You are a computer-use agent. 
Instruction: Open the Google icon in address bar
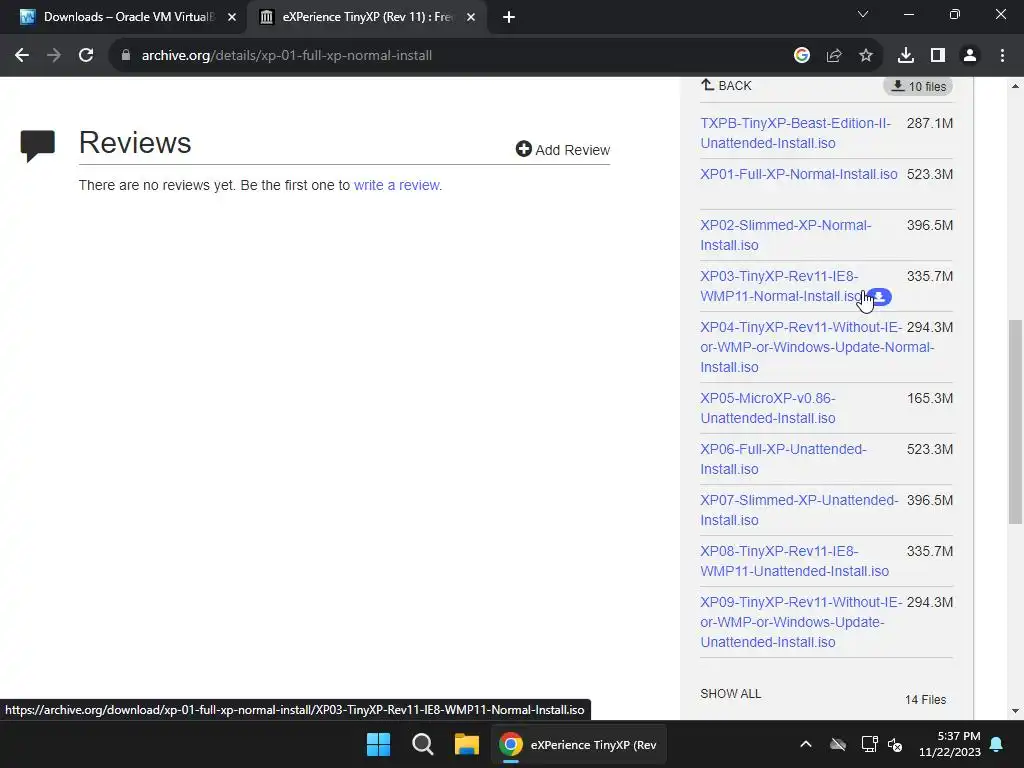[802, 56]
